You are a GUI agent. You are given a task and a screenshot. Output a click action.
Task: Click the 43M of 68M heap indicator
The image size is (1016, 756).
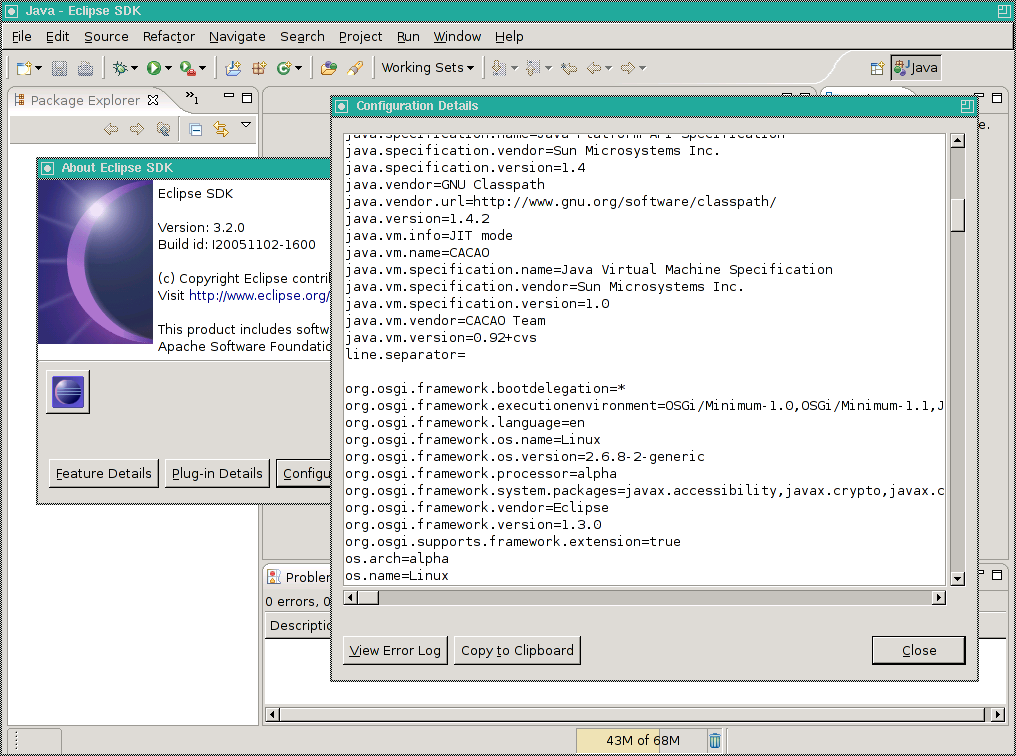tap(641, 740)
